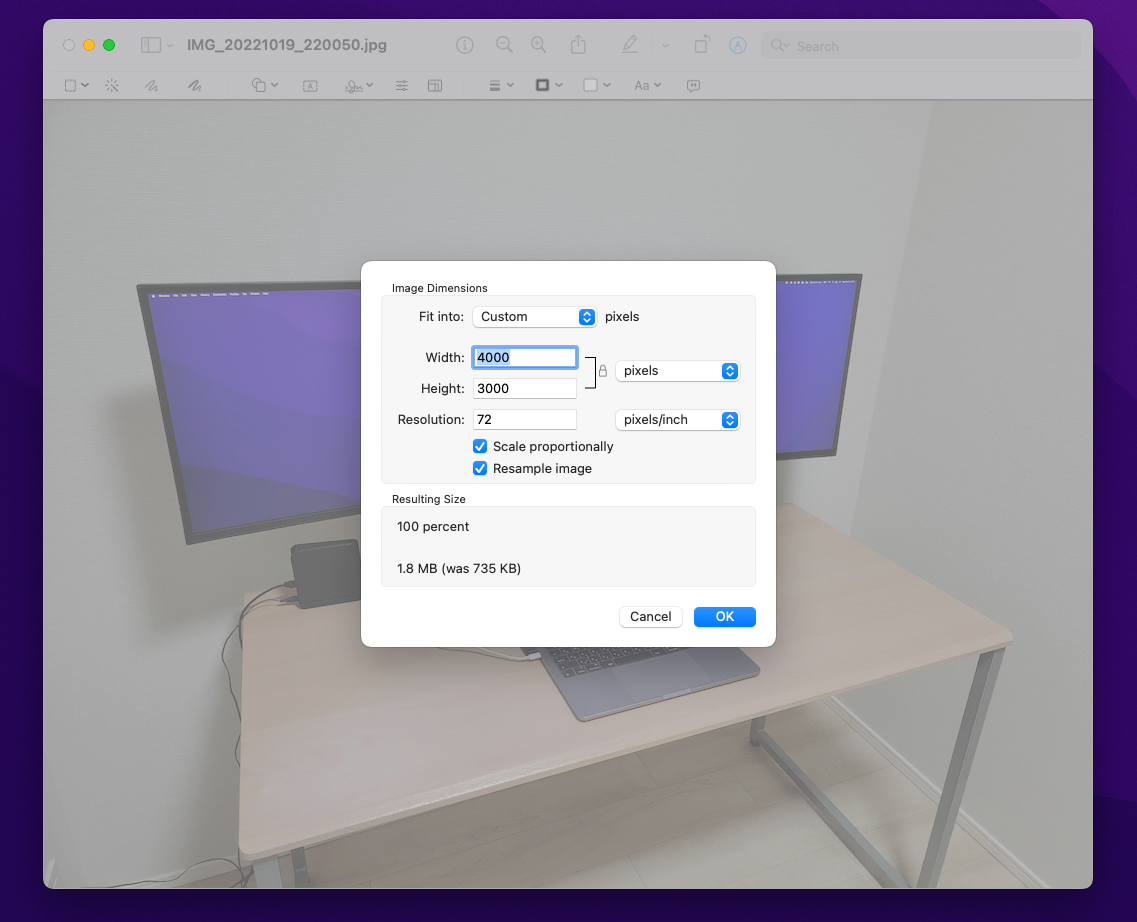Image resolution: width=1137 pixels, height=922 pixels.
Task: Open the Fit into Custom dropdown
Action: coord(534,317)
